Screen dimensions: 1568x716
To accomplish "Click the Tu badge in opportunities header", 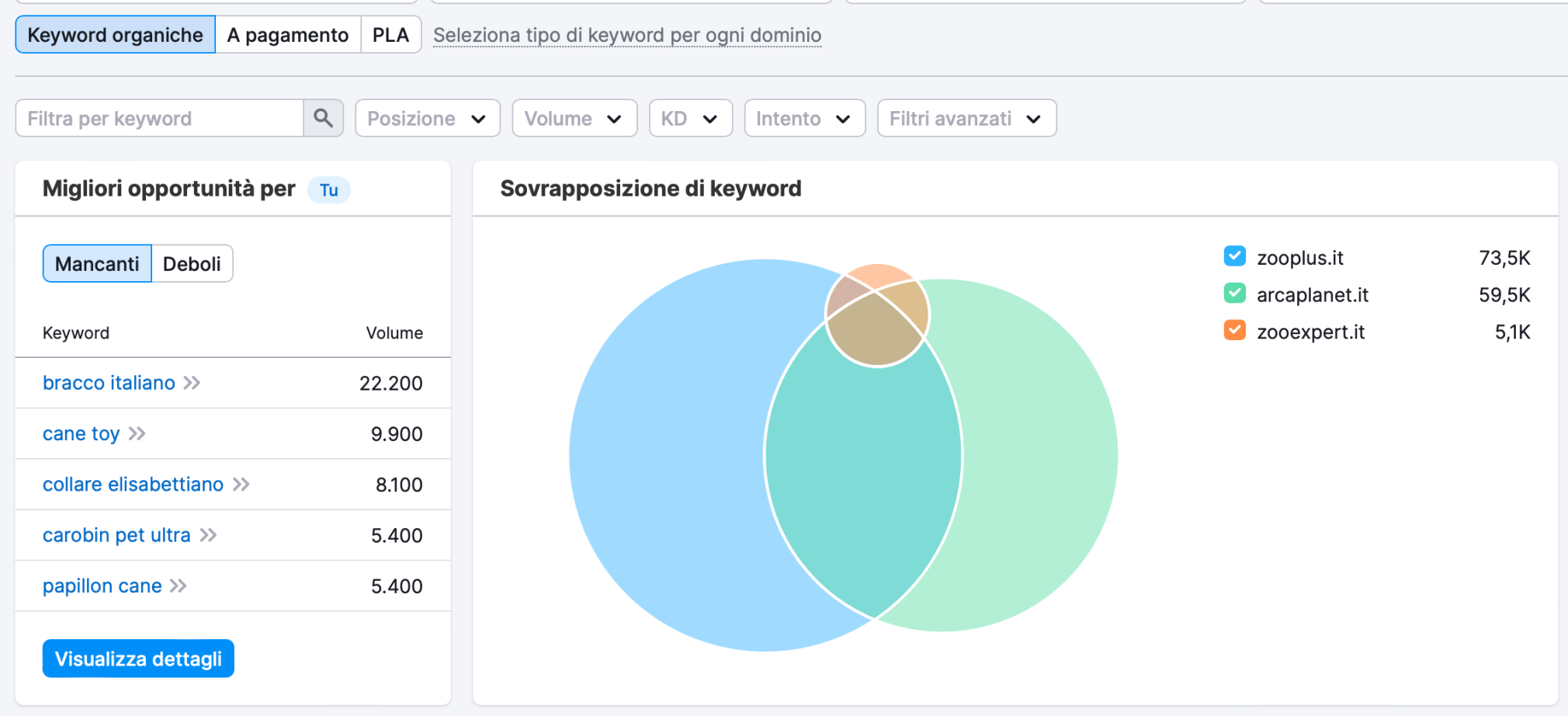I will 328,190.
